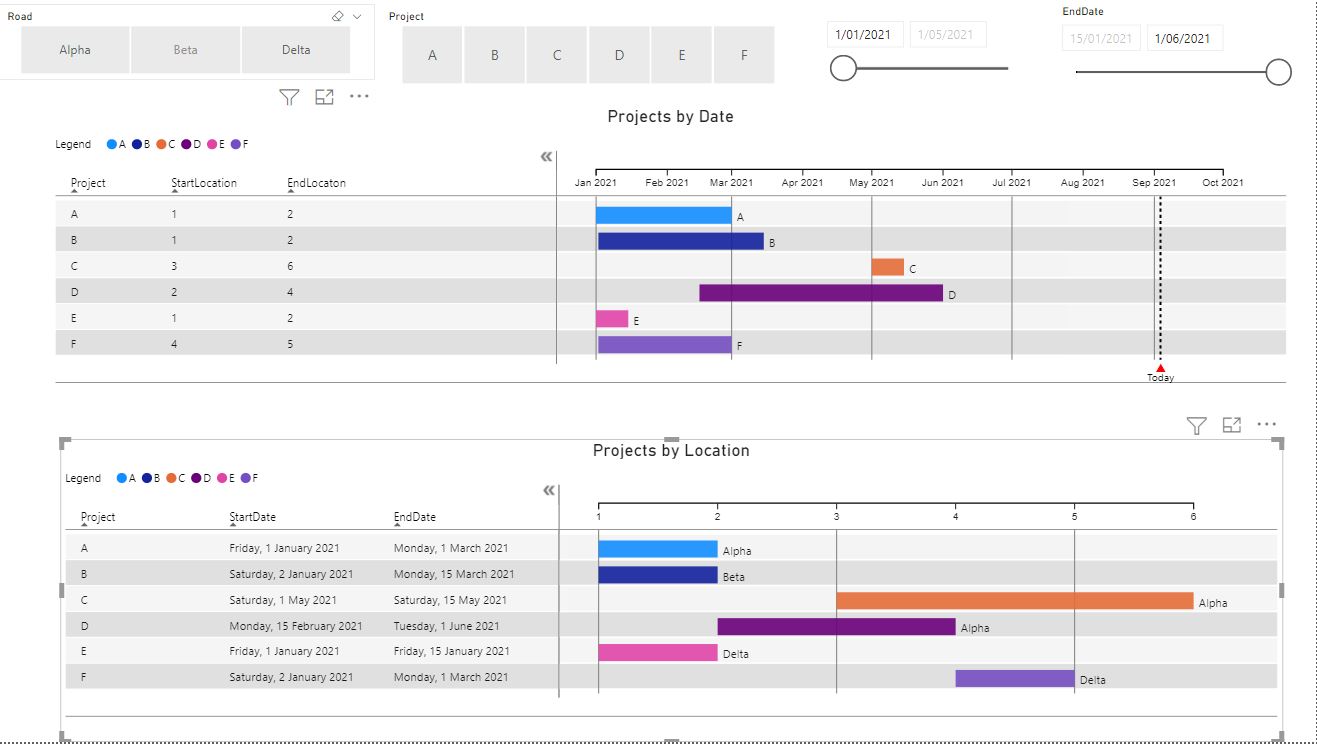Select legend item C in Projects by Date
Image resolution: width=1317 pixels, height=749 pixels.
coord(166,144)
